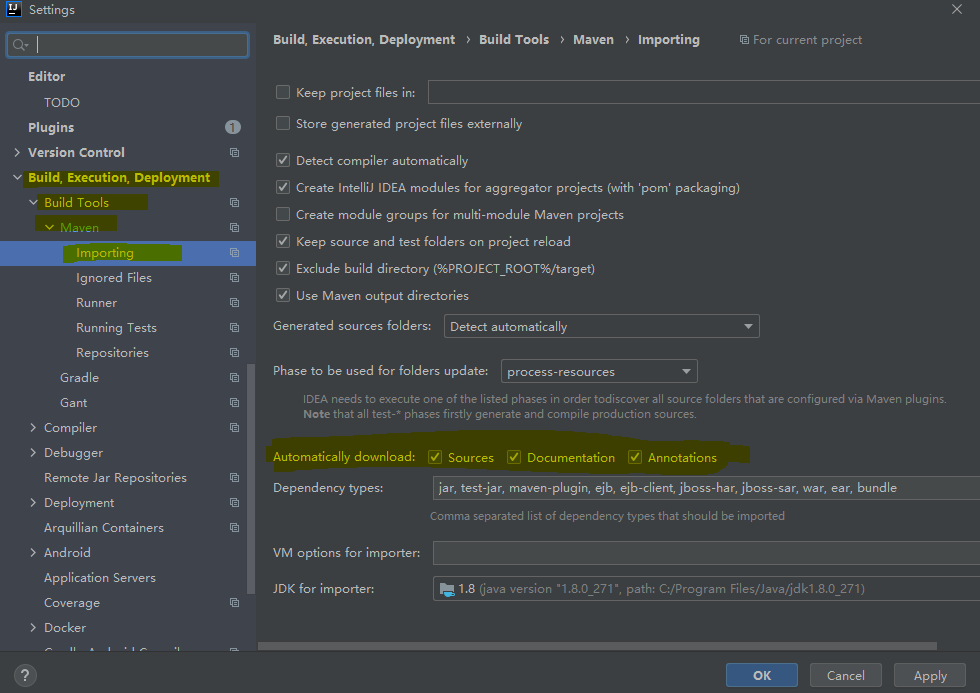Viewport: 980px width, 693px height.
Task: Toggle Keep source and test folders checkbox
Action: coord(283,241)
